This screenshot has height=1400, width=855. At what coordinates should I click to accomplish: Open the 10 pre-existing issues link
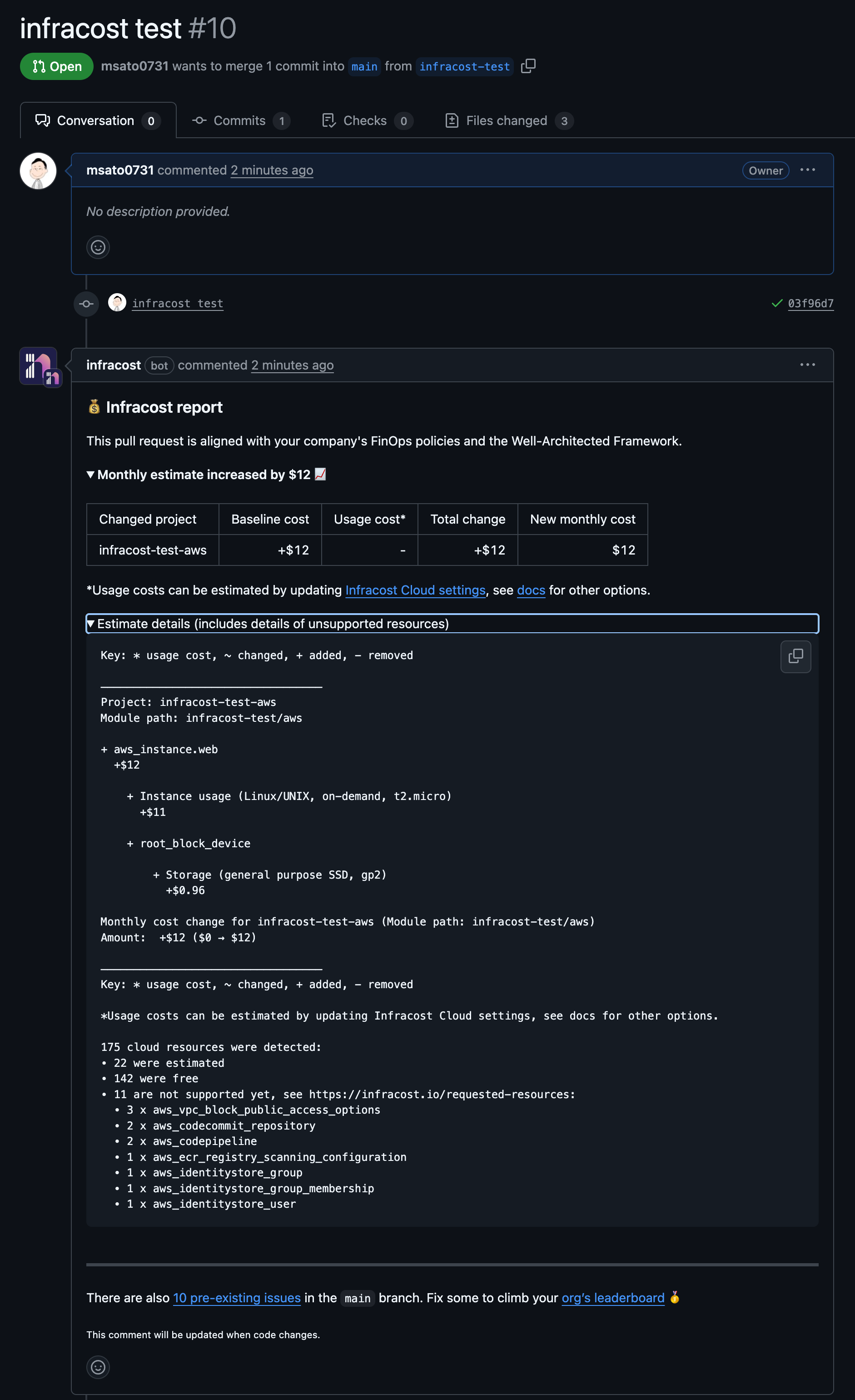click(x=237, y=1298)
